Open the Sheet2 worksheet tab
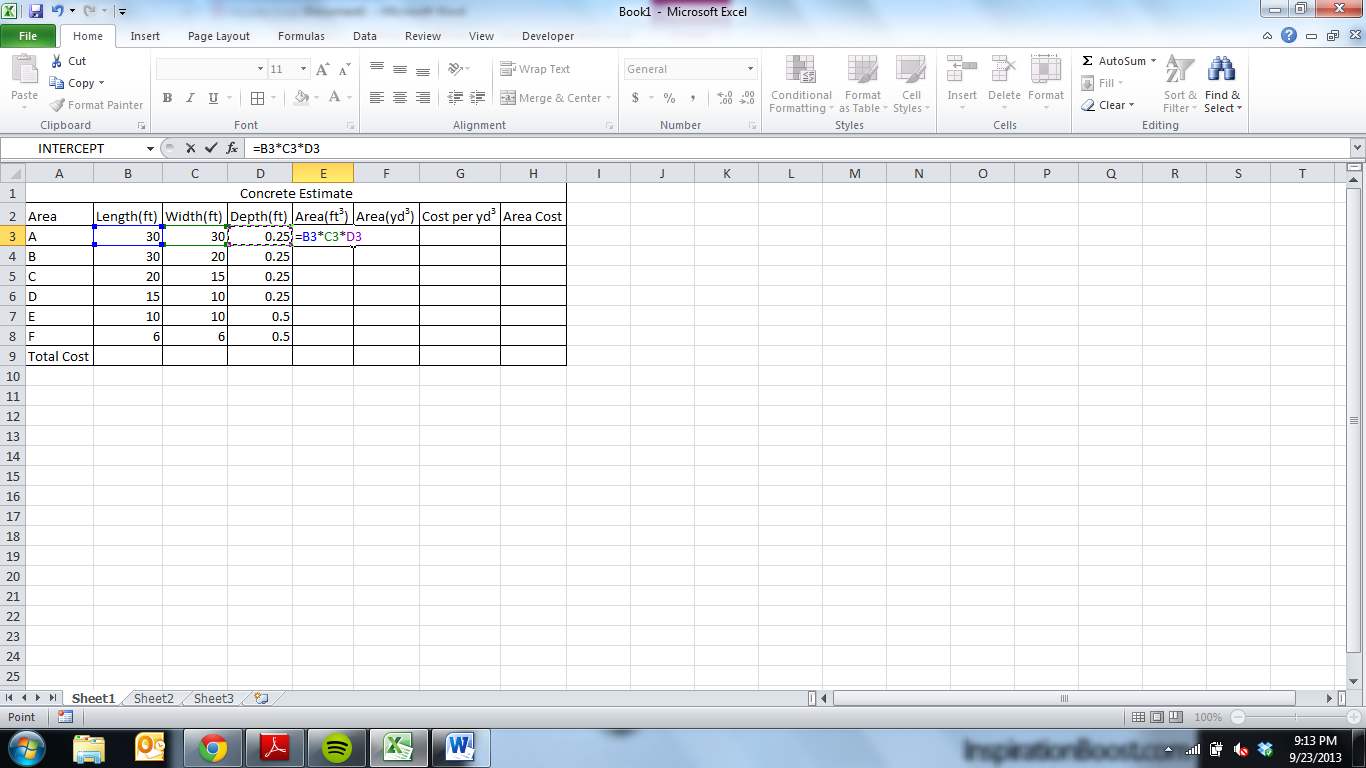 tap(152, 698)
